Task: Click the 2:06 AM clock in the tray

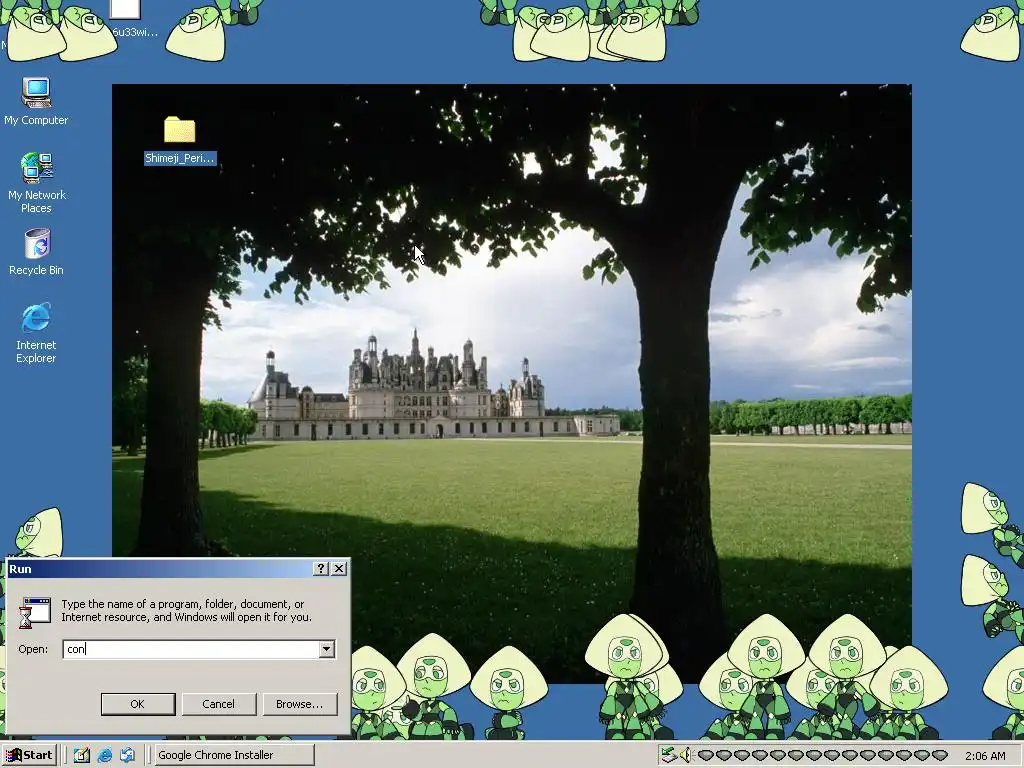Action: (x=985, y=756)
